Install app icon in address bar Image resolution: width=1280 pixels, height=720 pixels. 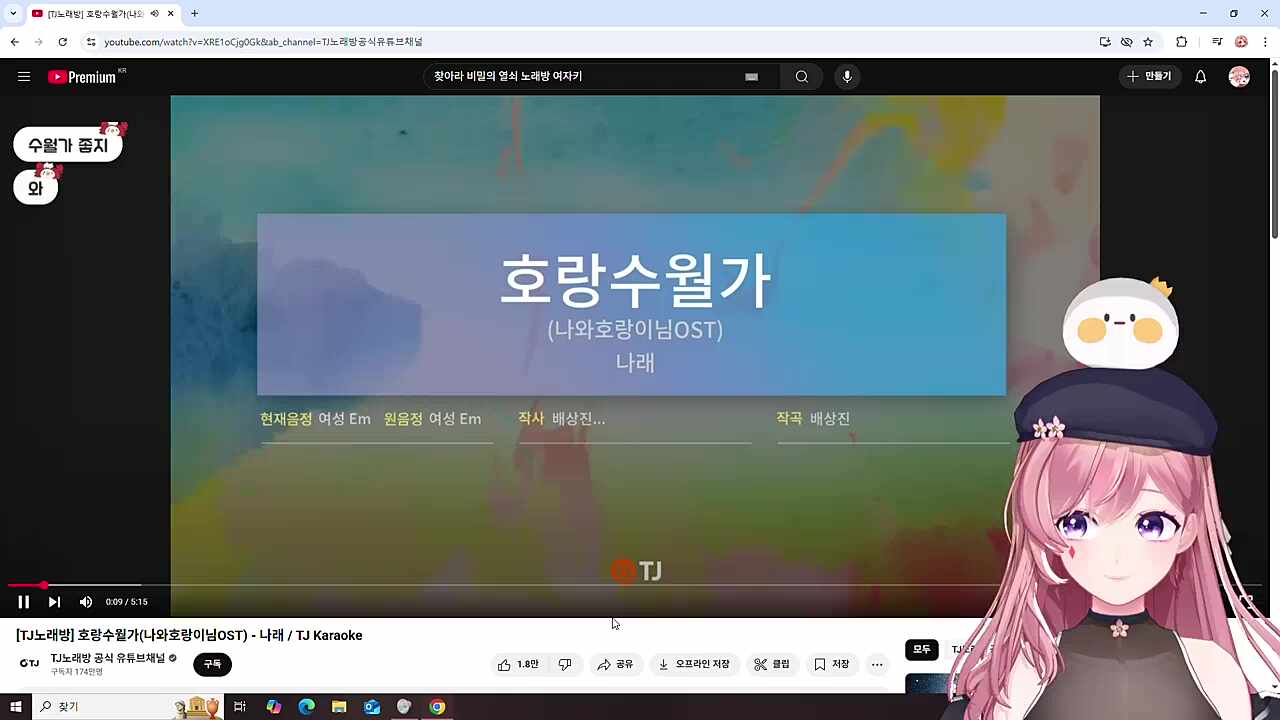(1105, 42)
